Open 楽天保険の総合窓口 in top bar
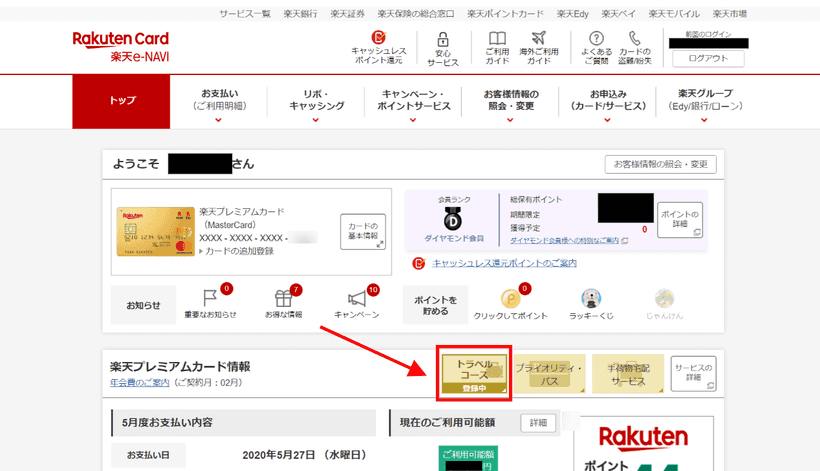The width and height of the screenshot is (820, 471). [x=416, y=14]
